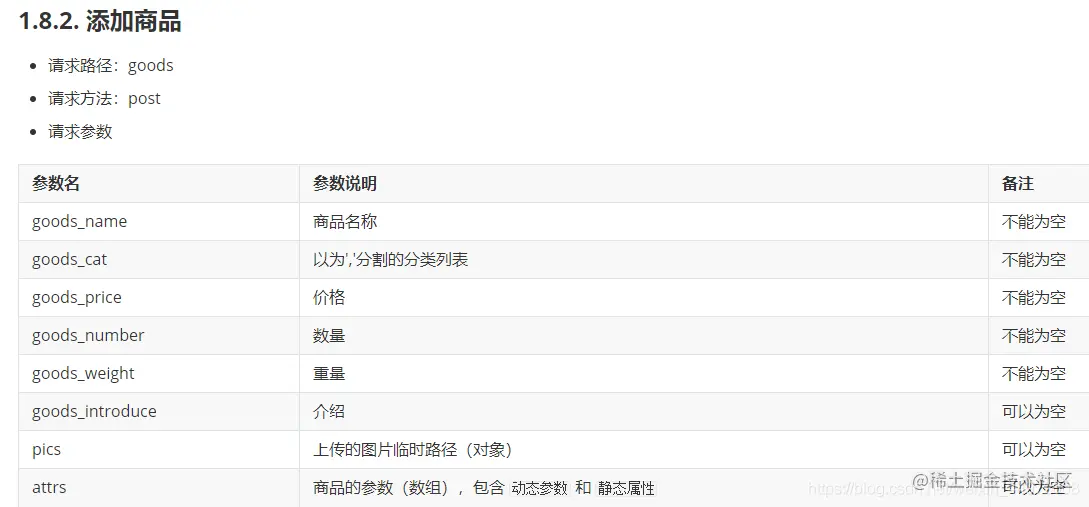This screenshot has height=507, width=1089.
Task: Click 不能为空 in the goods_cat row
Action: coord(1033,260)
